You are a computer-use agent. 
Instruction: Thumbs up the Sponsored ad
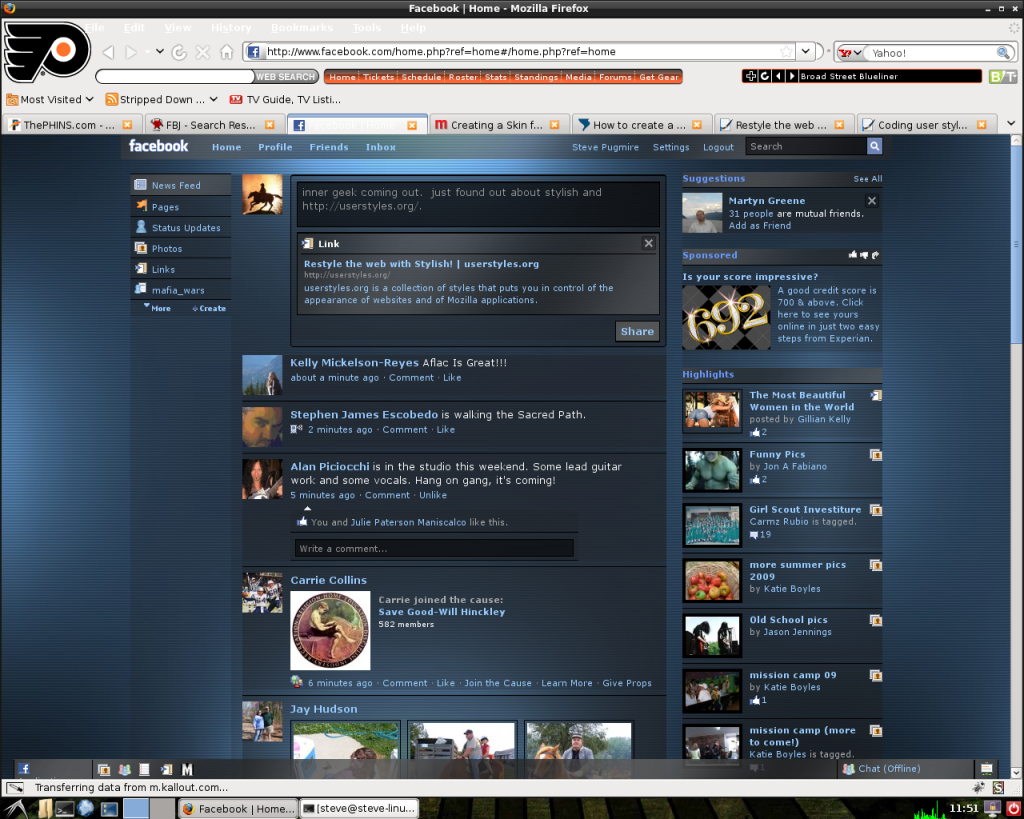tap(853, 255)
